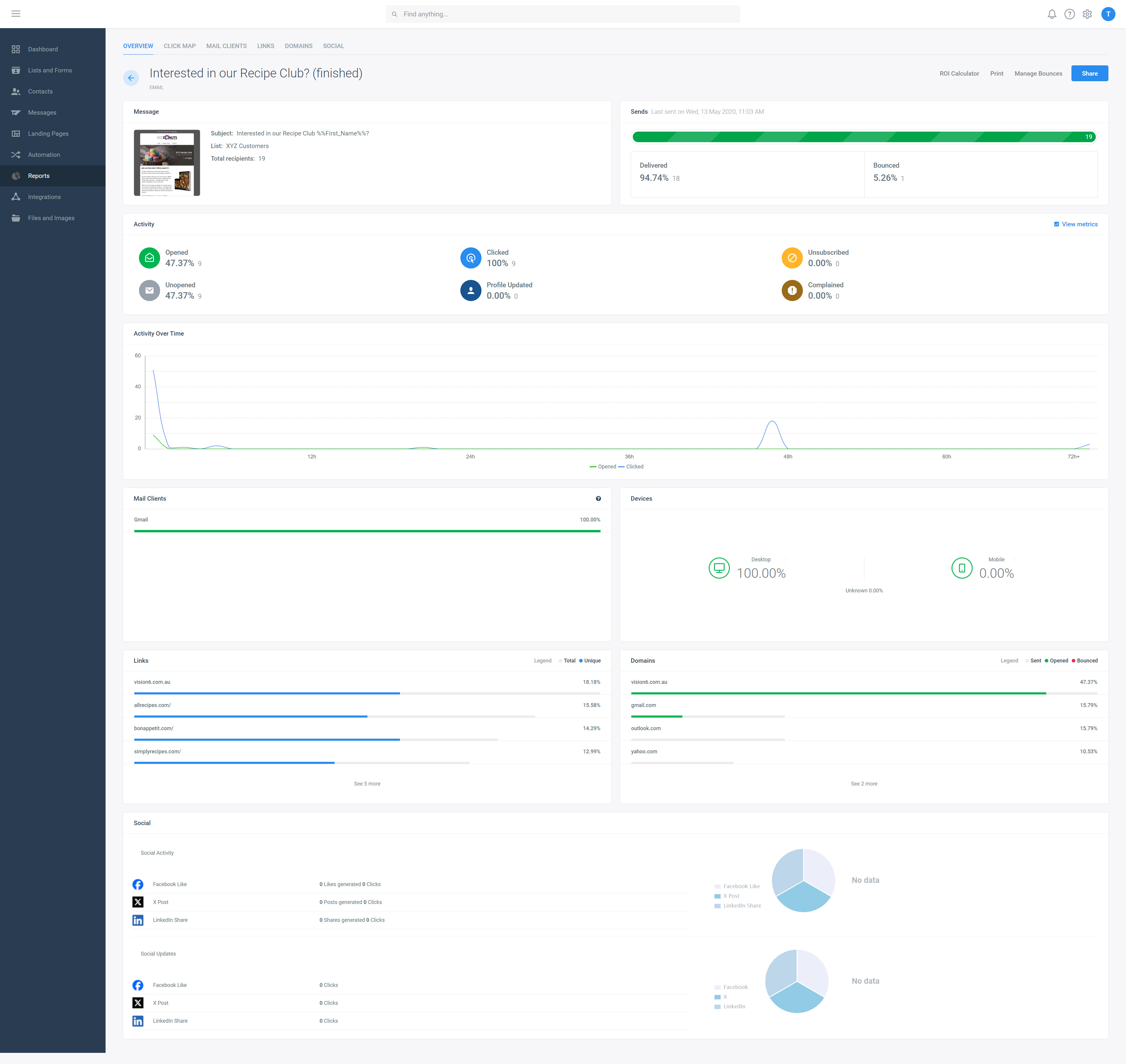Select the X Post icon in Social Updates
Screen dimensions: 1126x1064
click(138, 1003)
